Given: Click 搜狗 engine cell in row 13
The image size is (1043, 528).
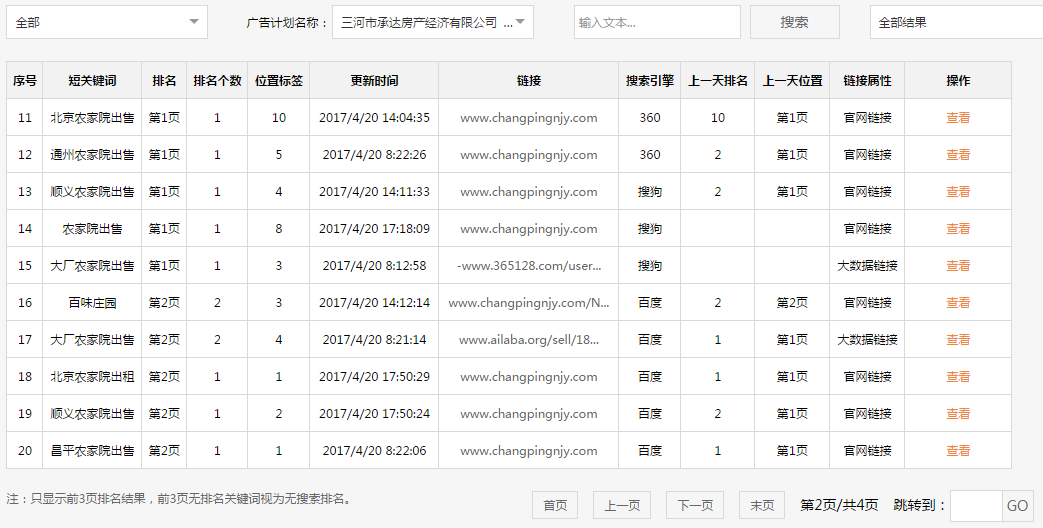Looking at the screenshot, I should coord(649,192).
